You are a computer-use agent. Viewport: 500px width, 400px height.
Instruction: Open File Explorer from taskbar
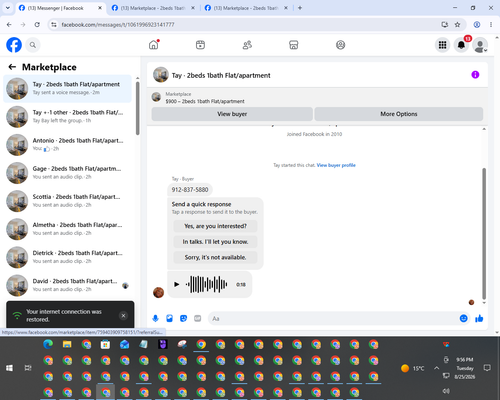pyautogui.click(x=67, y=344)
